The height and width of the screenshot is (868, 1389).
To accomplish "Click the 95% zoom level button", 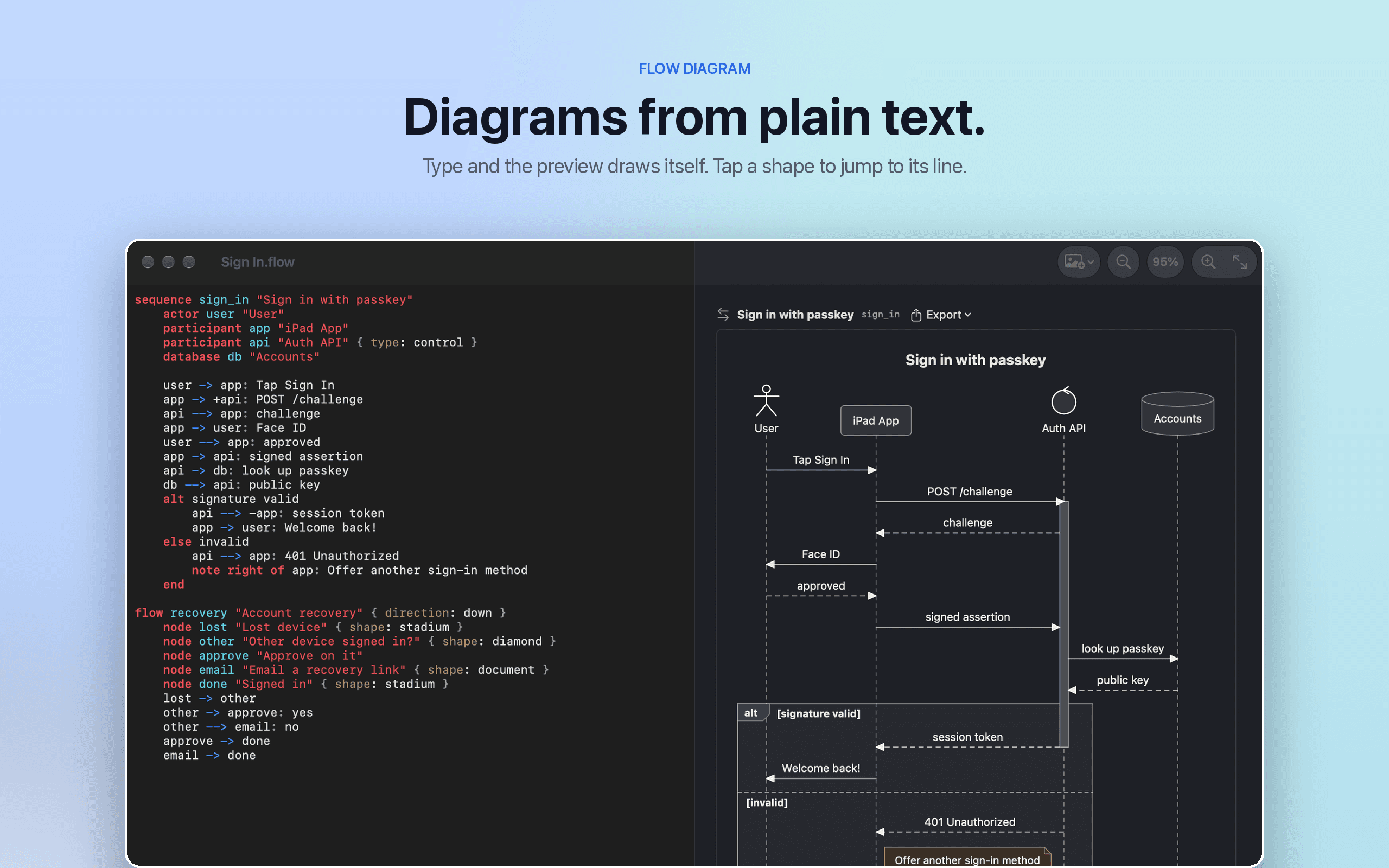I will click(x=1164, y=263).
